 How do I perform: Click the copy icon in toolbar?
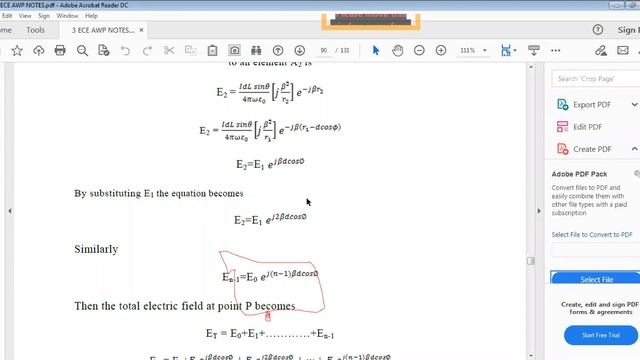(191, 50)
